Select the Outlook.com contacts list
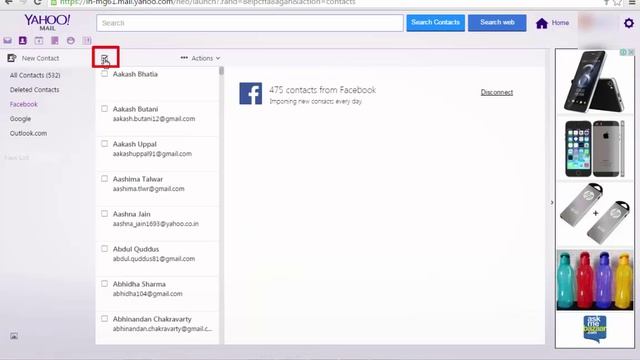 click(29, 133)
